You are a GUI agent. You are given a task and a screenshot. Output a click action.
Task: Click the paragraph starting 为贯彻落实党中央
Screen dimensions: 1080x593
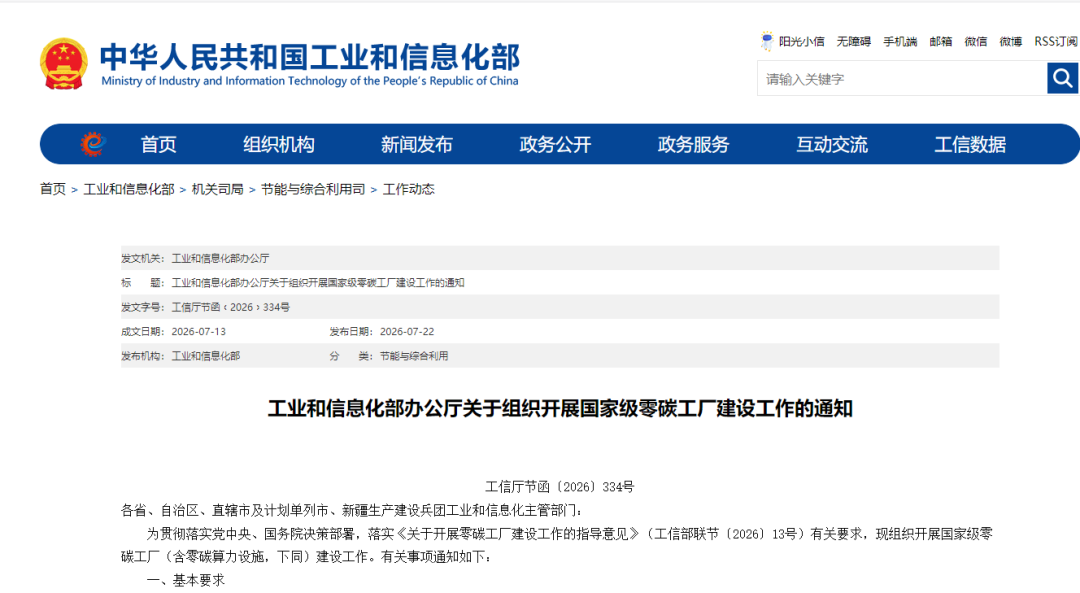pyautogui.click(x=557, y=545)
